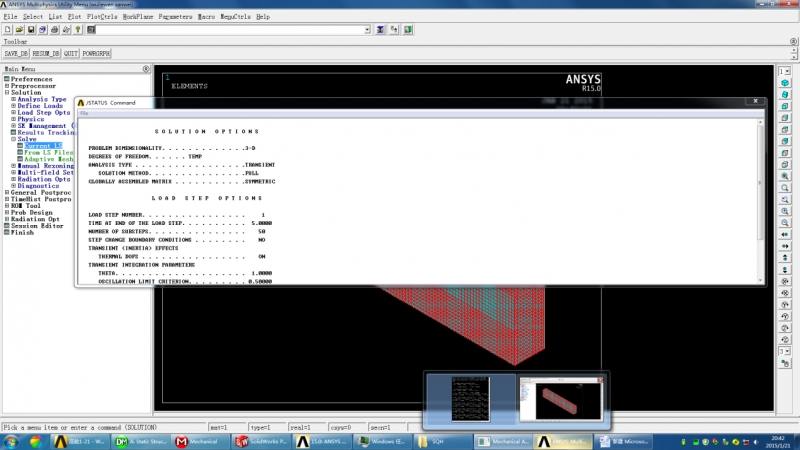Viewport: 800px width, 450px height.
Task: Collapse the Solve tree node
Action: (13, 139)
